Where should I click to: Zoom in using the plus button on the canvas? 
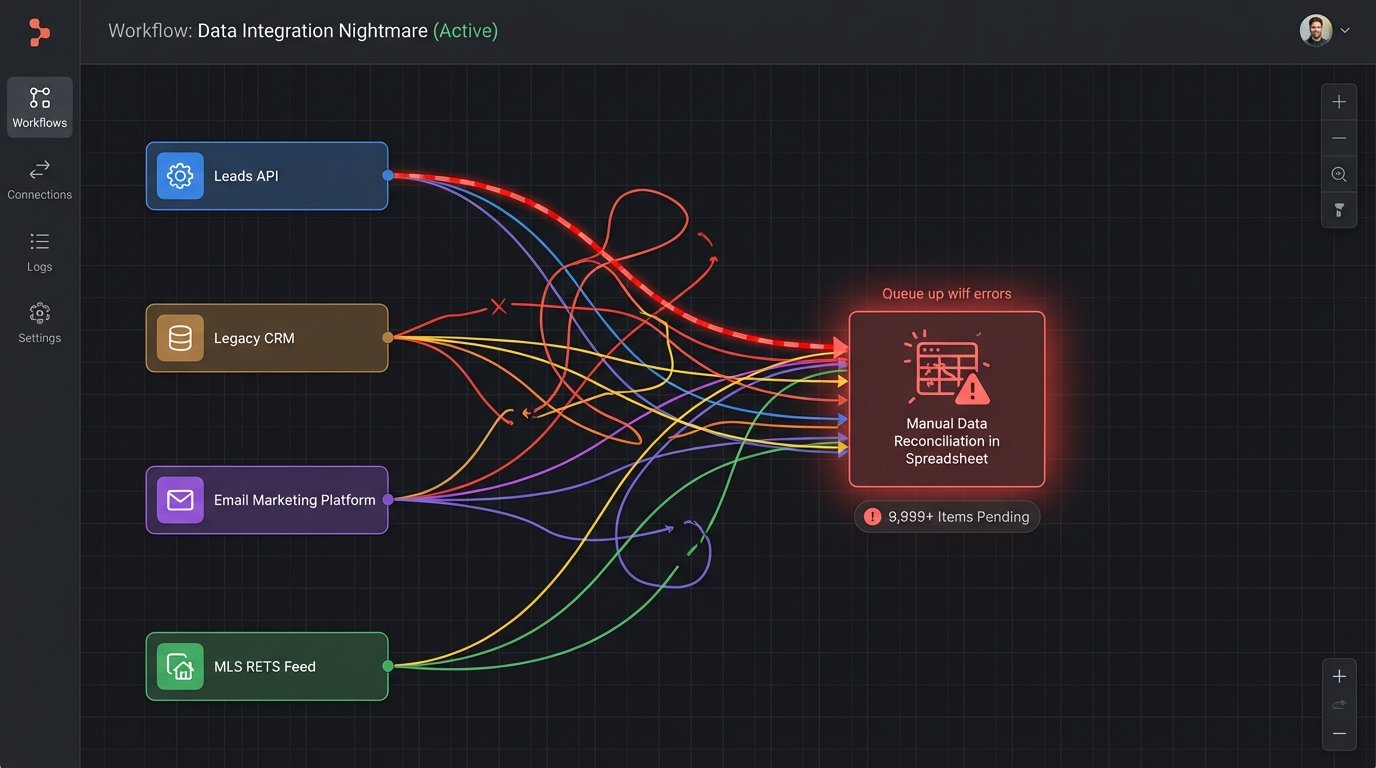(1339, 100)
